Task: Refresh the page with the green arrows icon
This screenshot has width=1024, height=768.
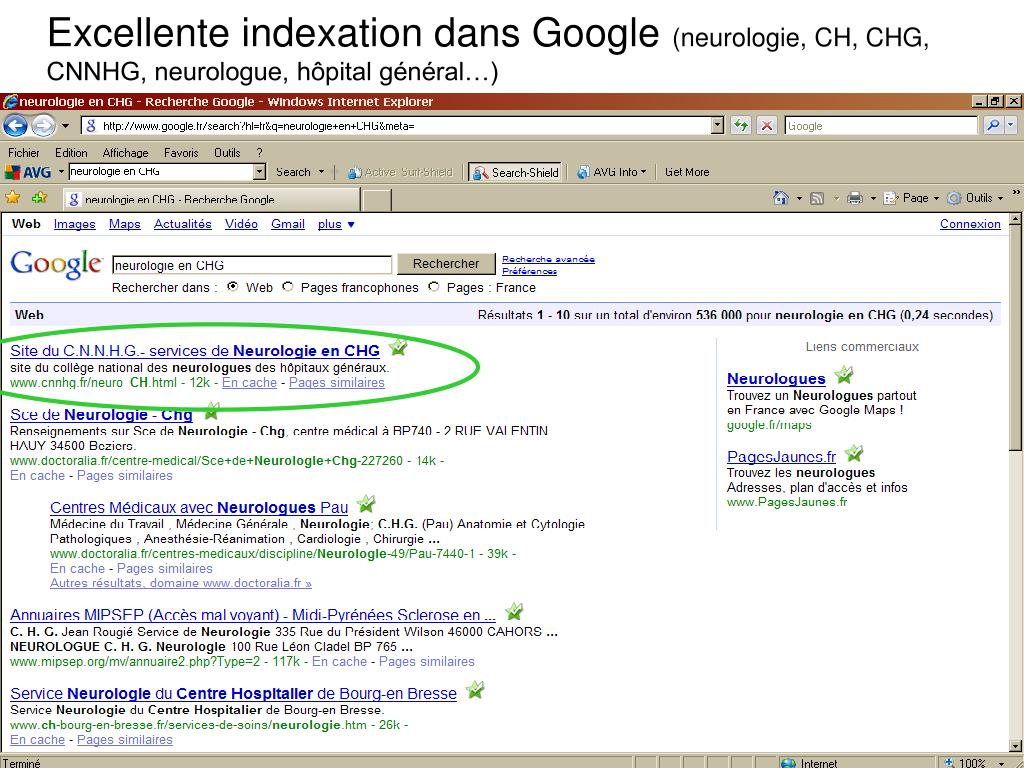Action: [x=741, y=125]
